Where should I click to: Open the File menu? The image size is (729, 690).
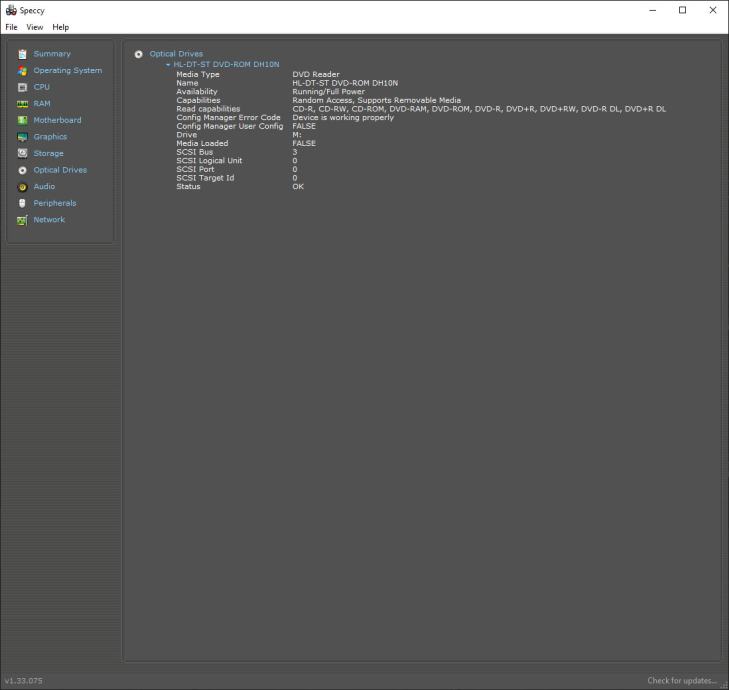pos(11,27)
